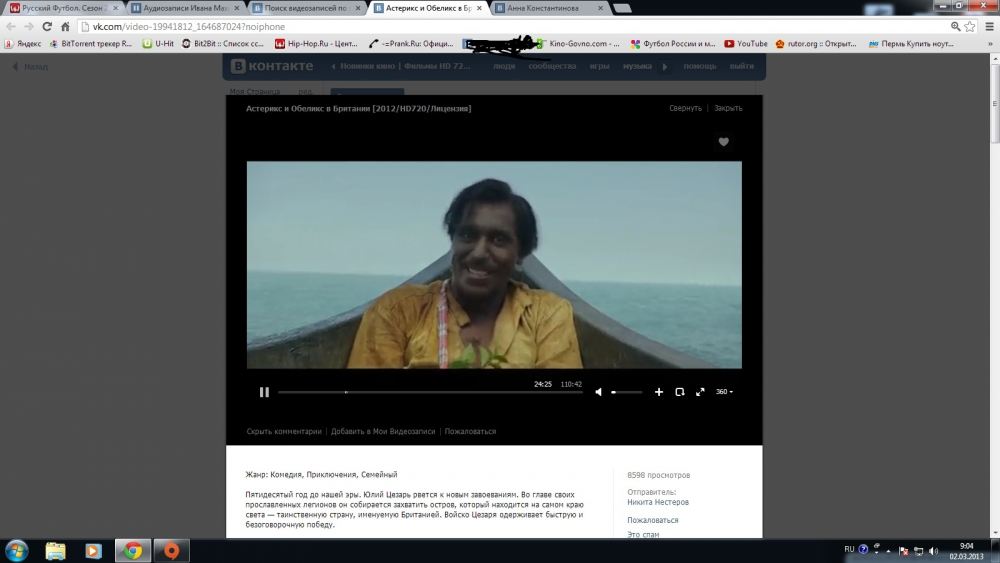This screenshot has width=1000, height=563.
Task: Open YouTube bookmark
Action: [x=746, y=44]
